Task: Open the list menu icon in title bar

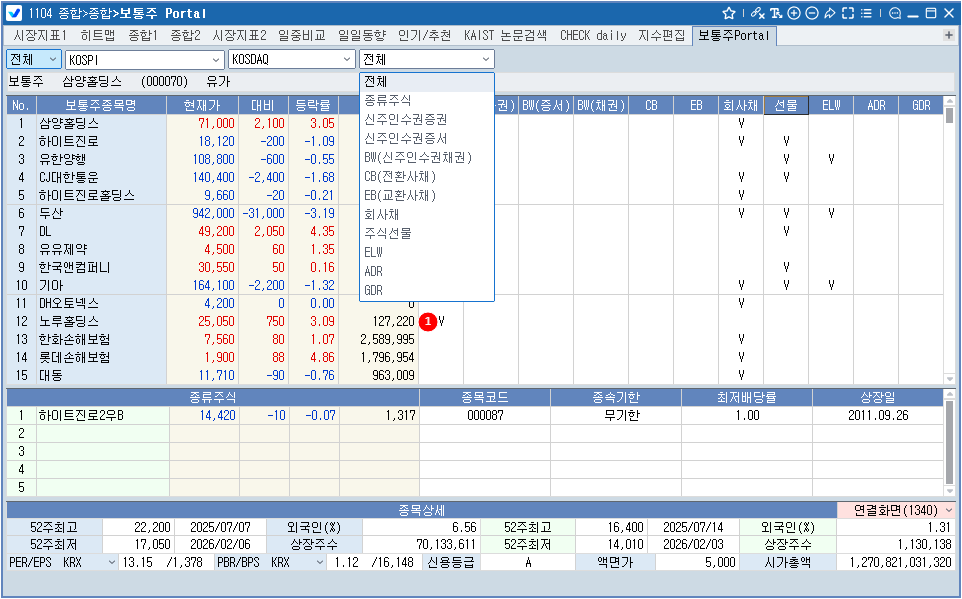Action: click(x=865, y=13)
